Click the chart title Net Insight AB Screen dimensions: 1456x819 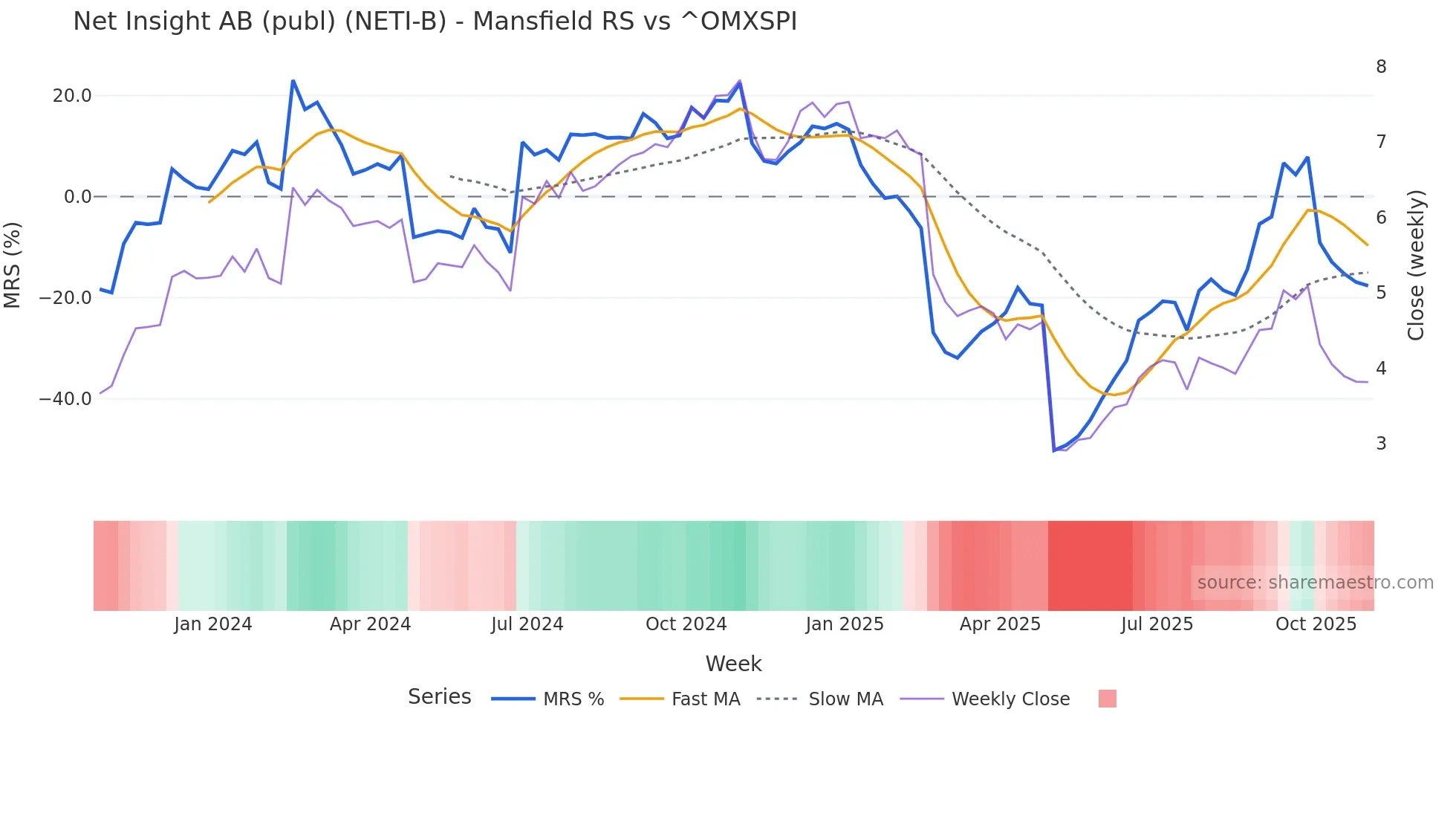click(435, 22)
